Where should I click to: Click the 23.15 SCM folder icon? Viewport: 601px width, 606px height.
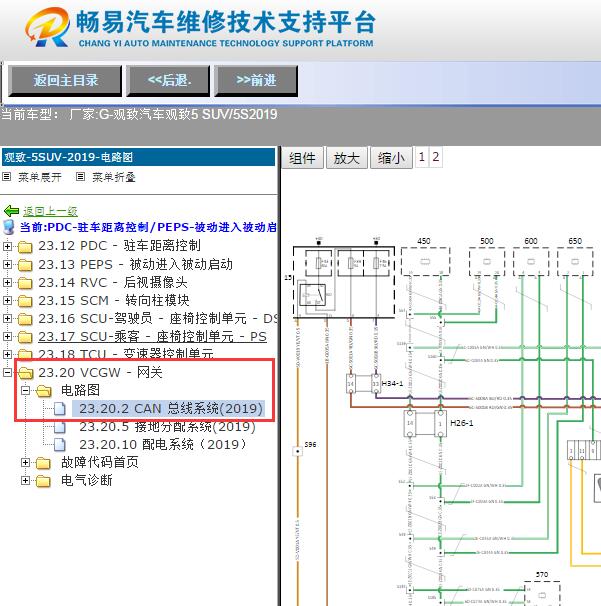coord(25,301)
